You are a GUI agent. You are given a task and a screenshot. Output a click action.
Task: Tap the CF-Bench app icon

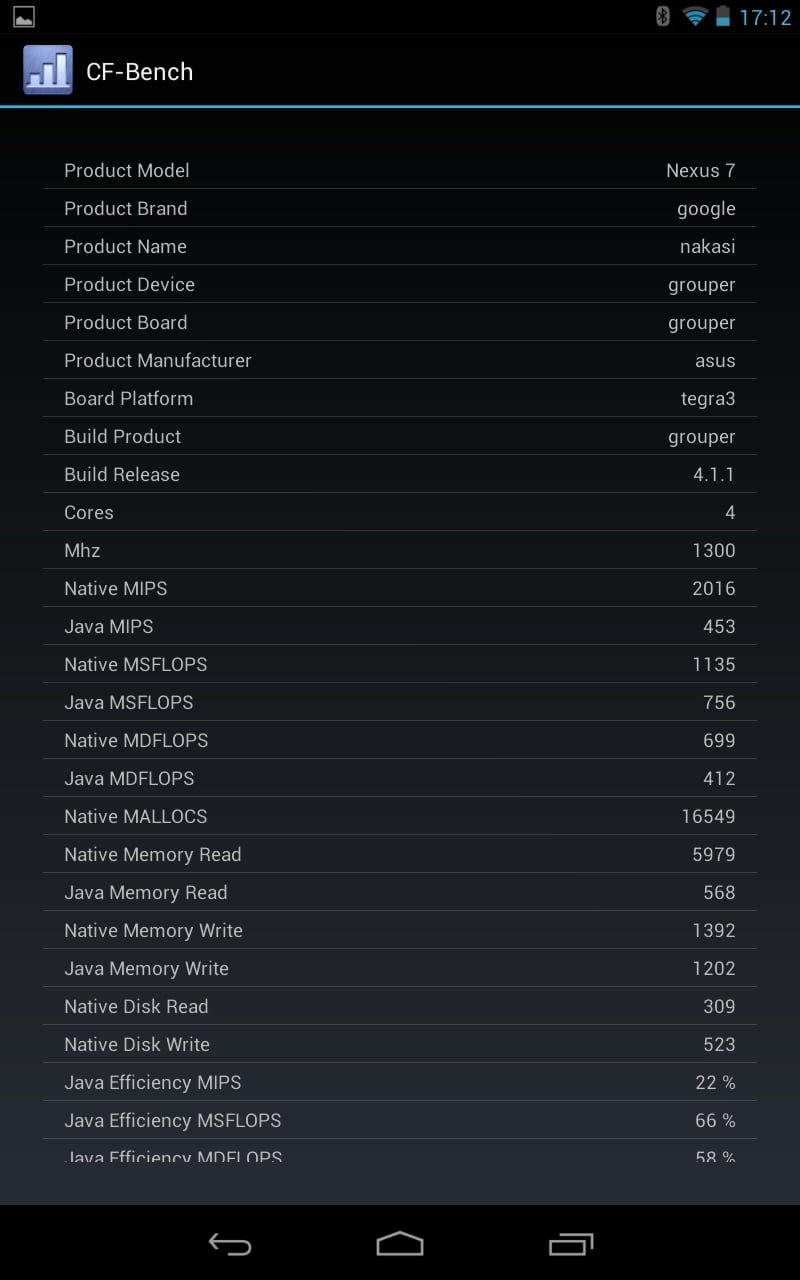(x=48, y=70)
